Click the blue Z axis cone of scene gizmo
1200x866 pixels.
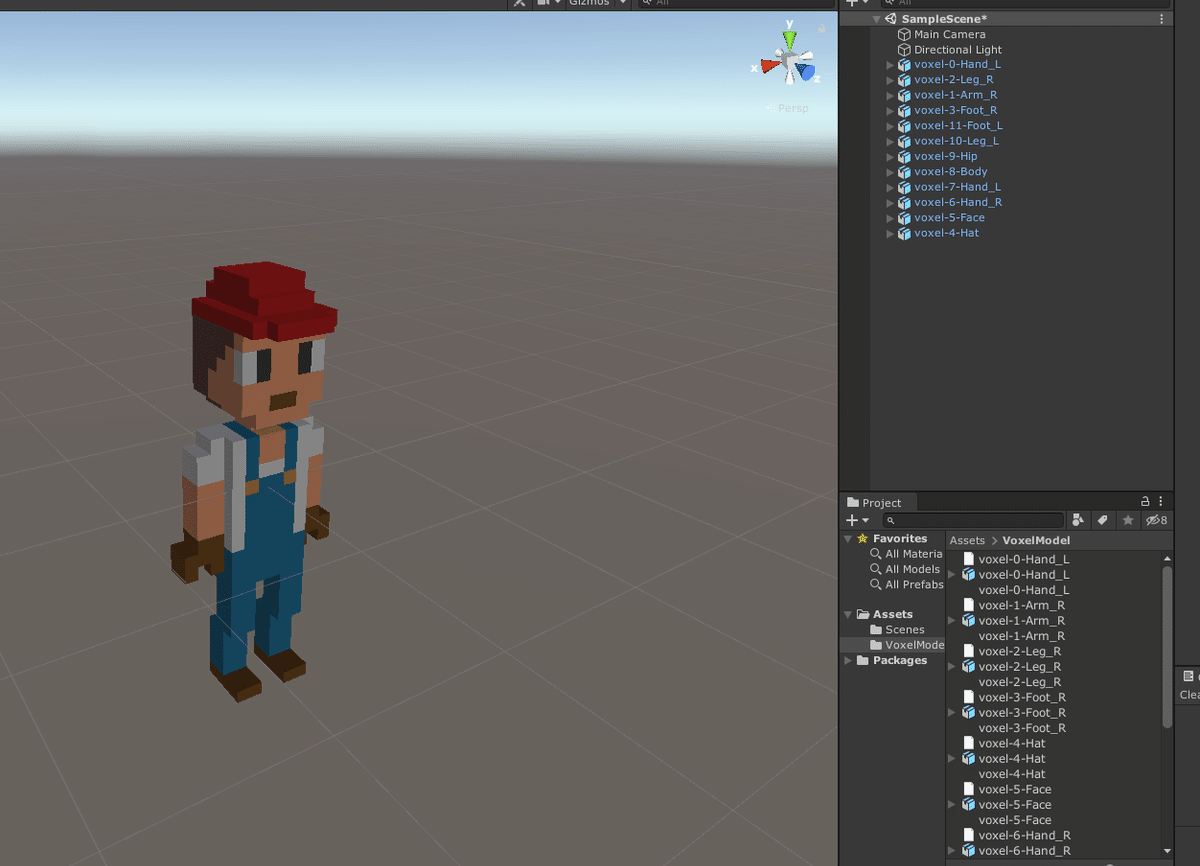[806, 72]
